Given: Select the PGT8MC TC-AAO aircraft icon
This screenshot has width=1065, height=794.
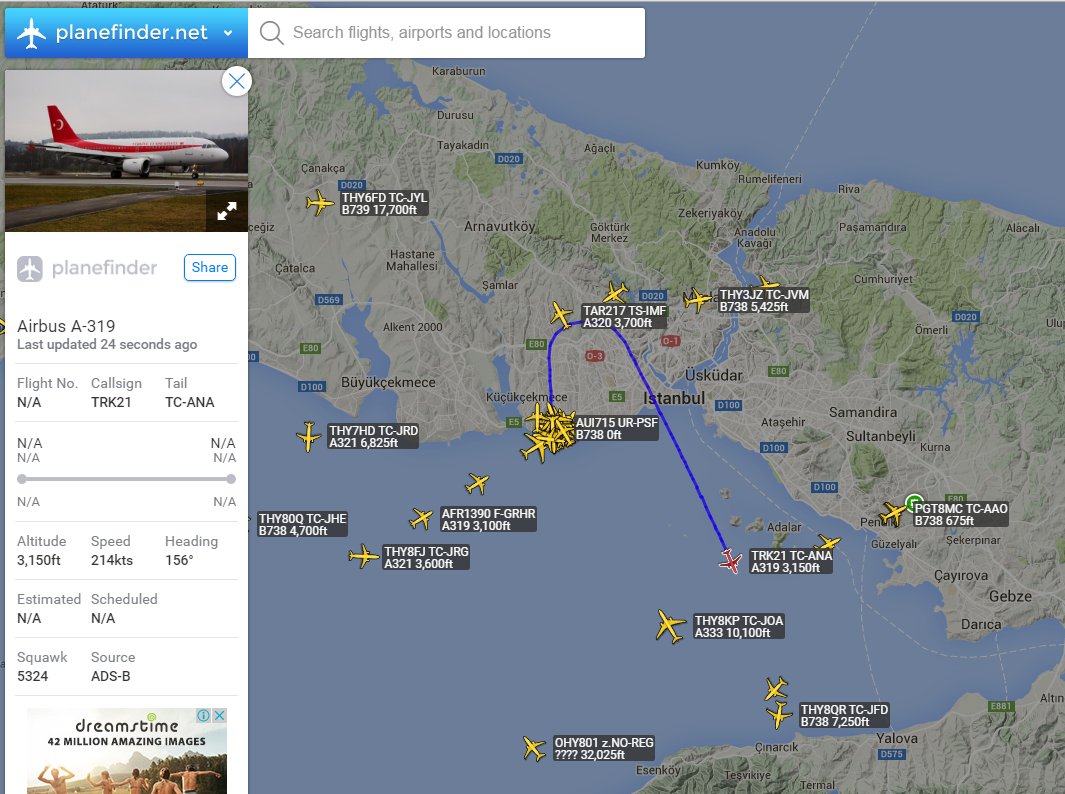Looking at the screenshot, I should pos(894,513).
